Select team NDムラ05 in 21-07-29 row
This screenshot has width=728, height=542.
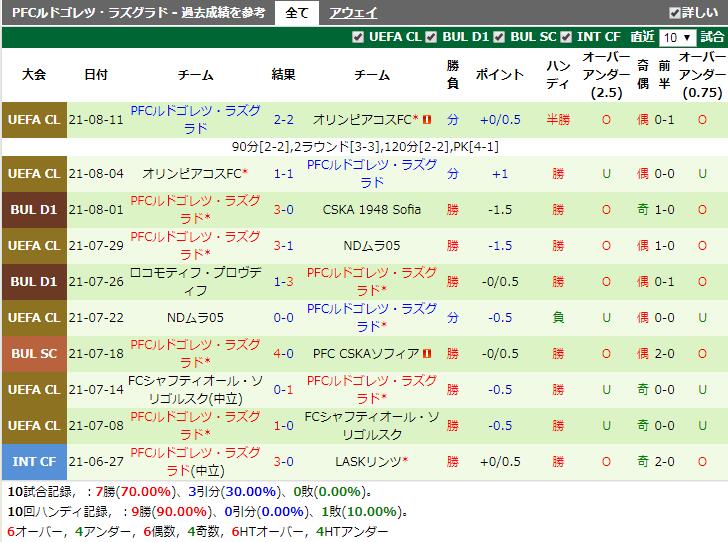click(371, 246)
